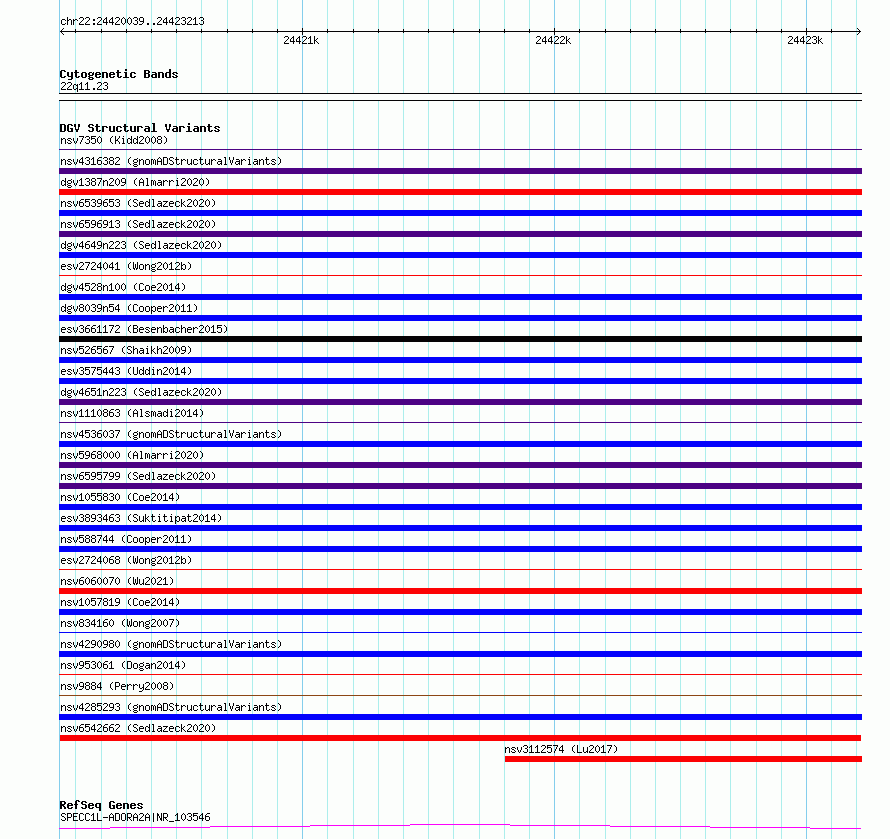
Task: Click the Cytogenetic Bands track title
Action: 119,74
